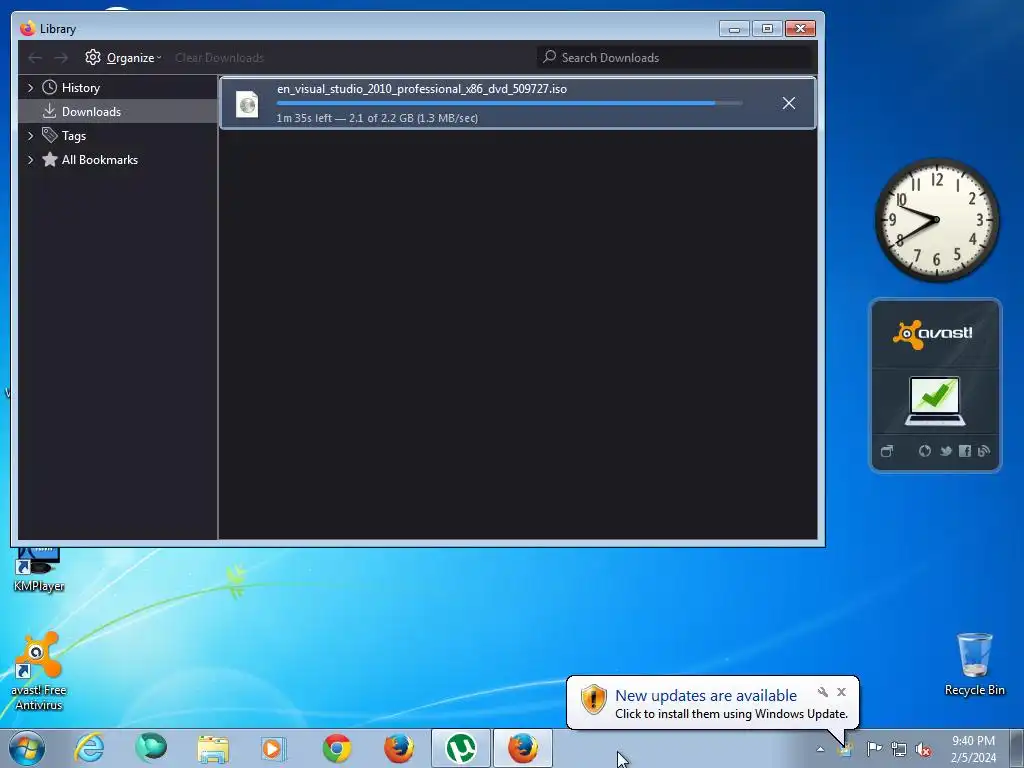The height and width of the screenshot is (768, 1024).
Task: Click the Firefox icon in Library title bar
Action: click(x=28, y=29)
